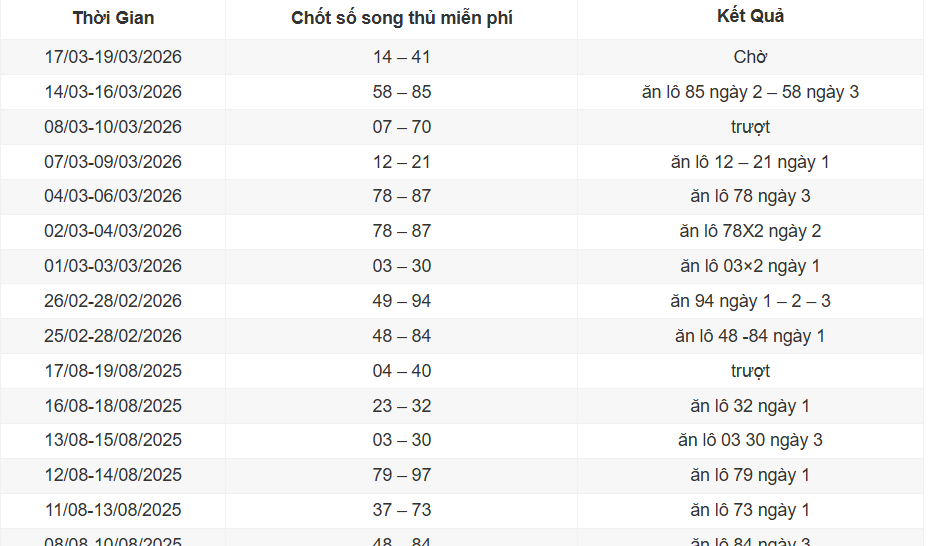Click number pair 79 – 97
This screenshot has height=546, width=933.
(x=402, y=475)
